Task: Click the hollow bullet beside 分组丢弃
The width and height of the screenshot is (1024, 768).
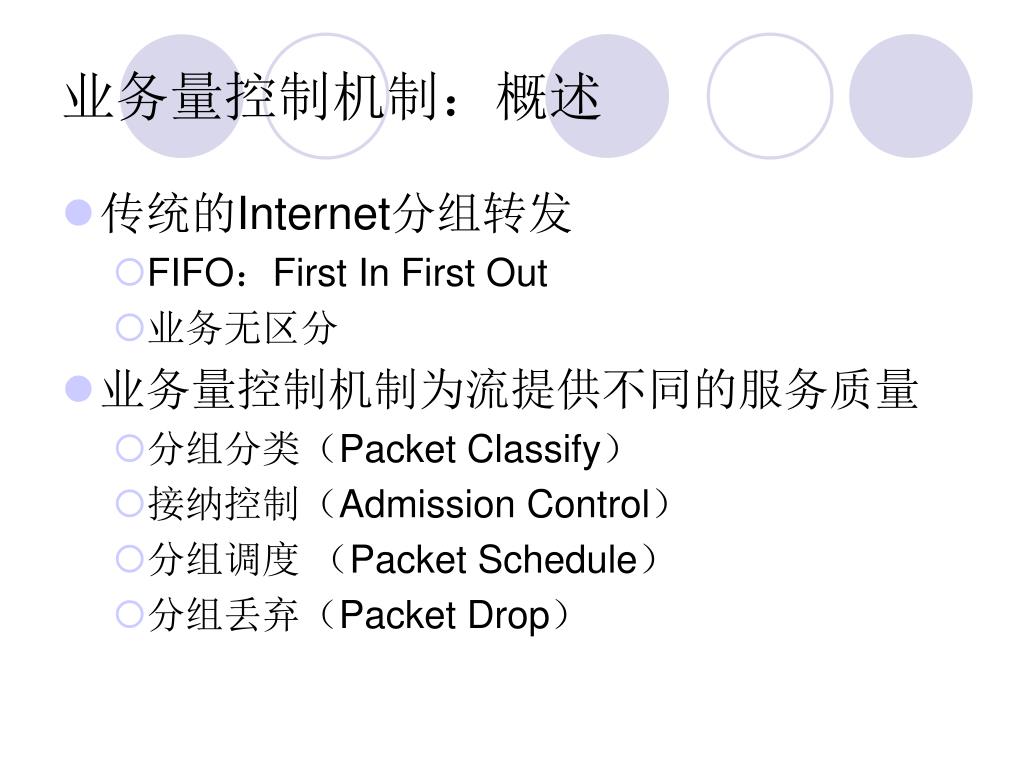Action: pos(129,615)
